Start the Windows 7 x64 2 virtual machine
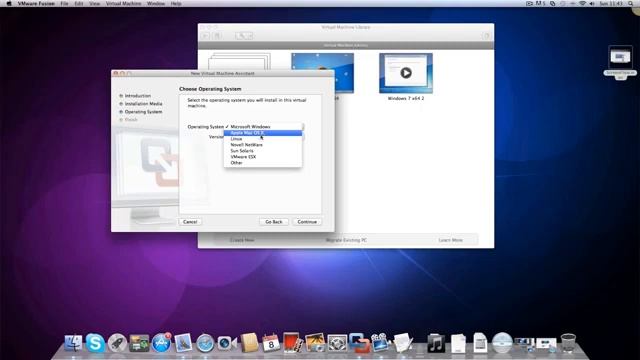Viewport: 640px width, 360px height. pyautogui.click(x=406, y=73)
